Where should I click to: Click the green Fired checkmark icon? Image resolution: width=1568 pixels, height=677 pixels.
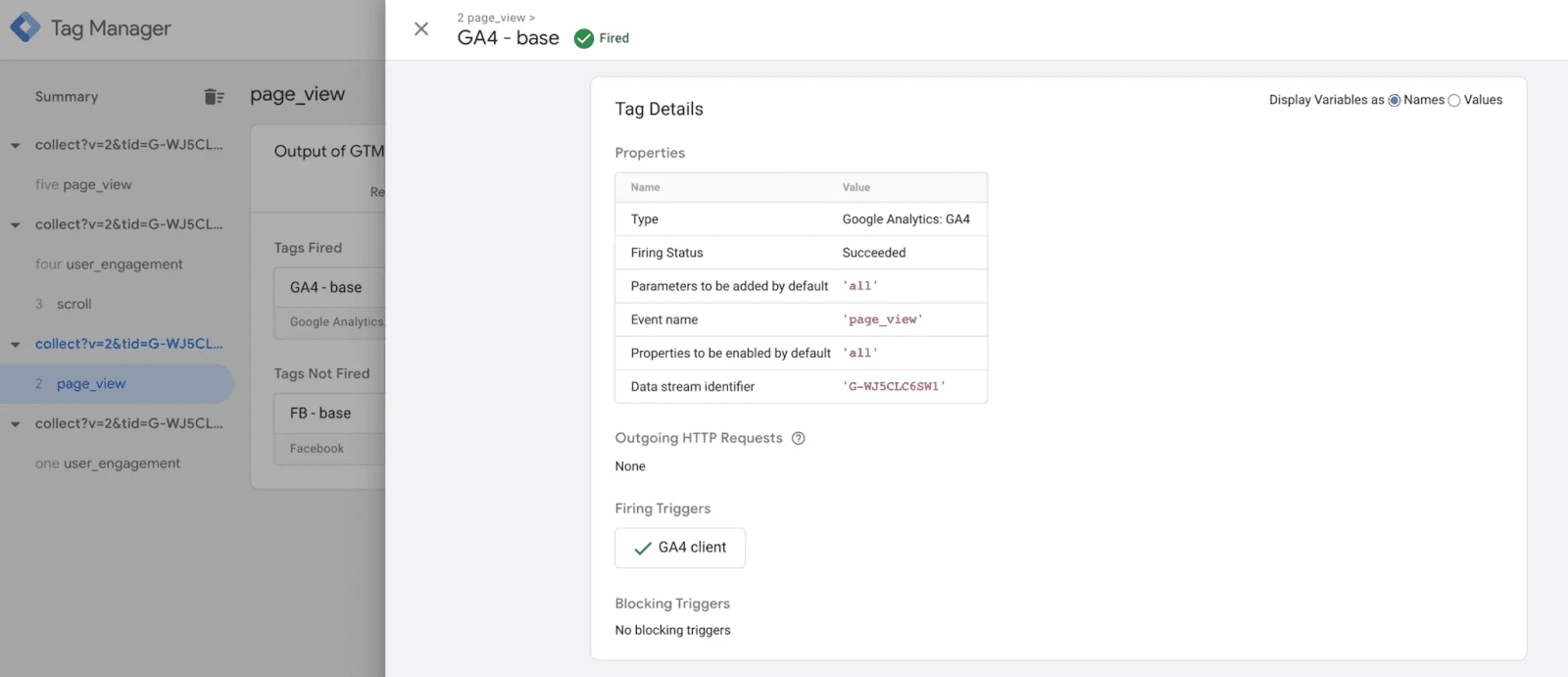coord(584,38)
